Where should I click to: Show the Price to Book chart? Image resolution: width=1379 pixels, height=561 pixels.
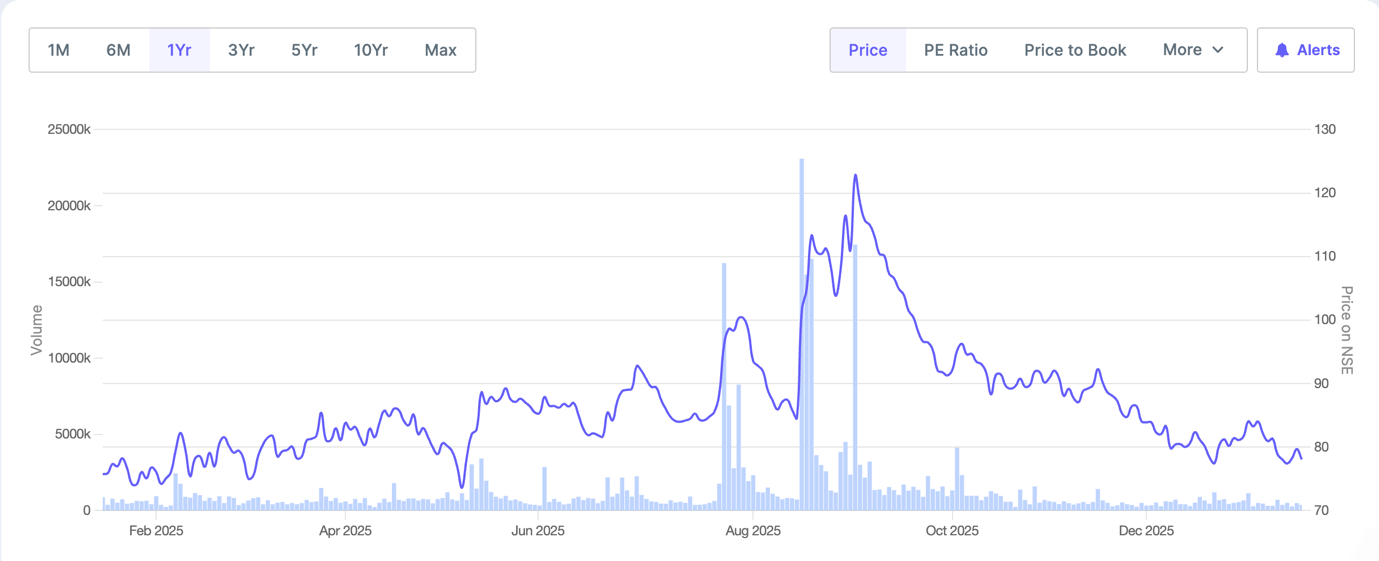1075,50
